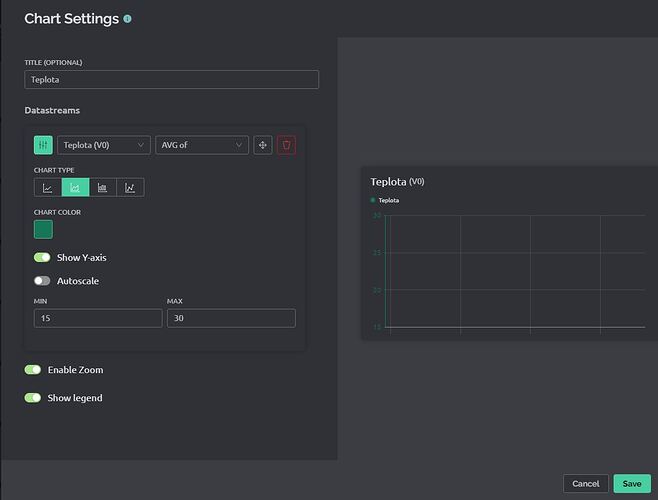This screenshot has height=500, width=658.
Task: Open the Teplota (V0) datastream dropdown
Action: click(104, 145)
